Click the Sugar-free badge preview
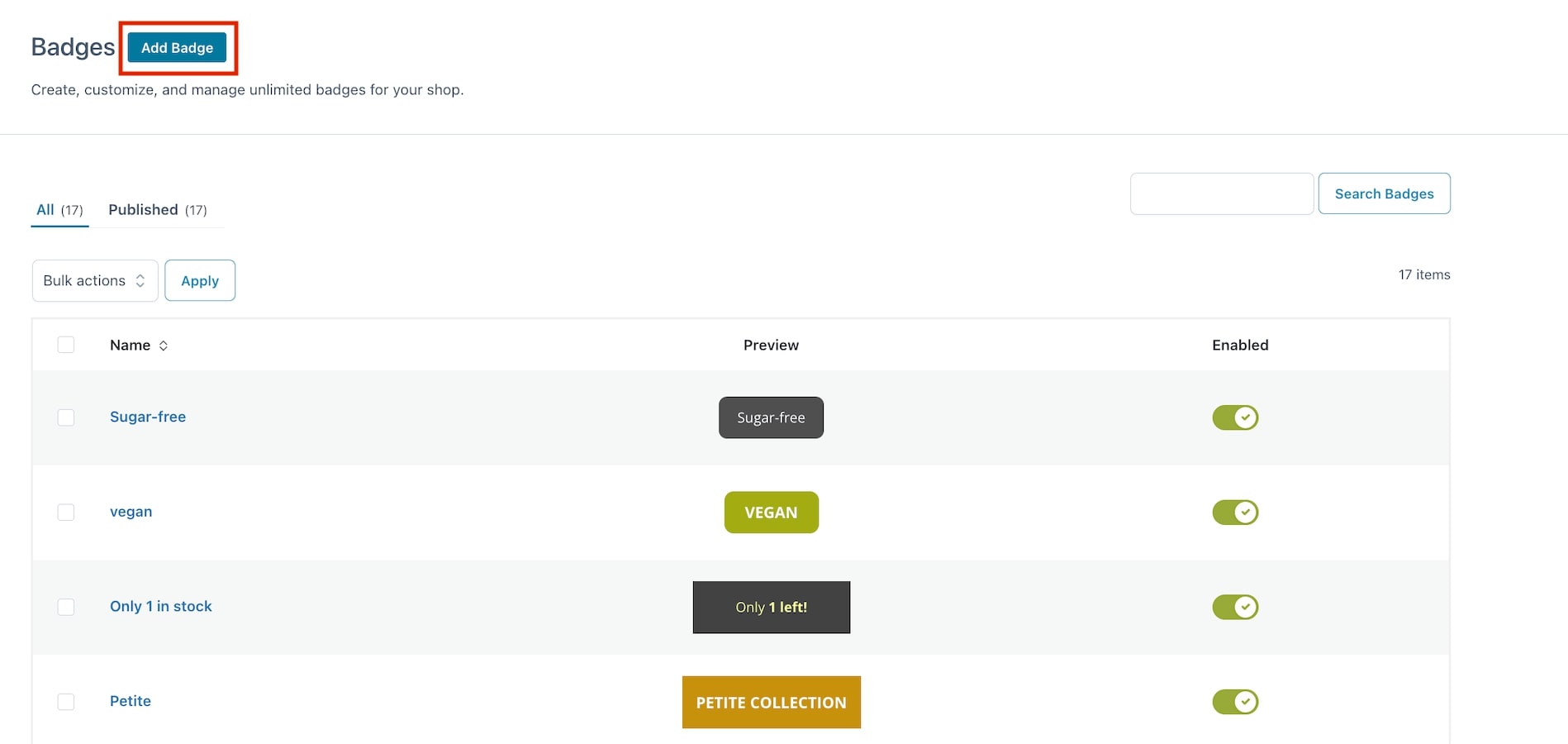This screenshot has width=1568, height=744. 771,417
